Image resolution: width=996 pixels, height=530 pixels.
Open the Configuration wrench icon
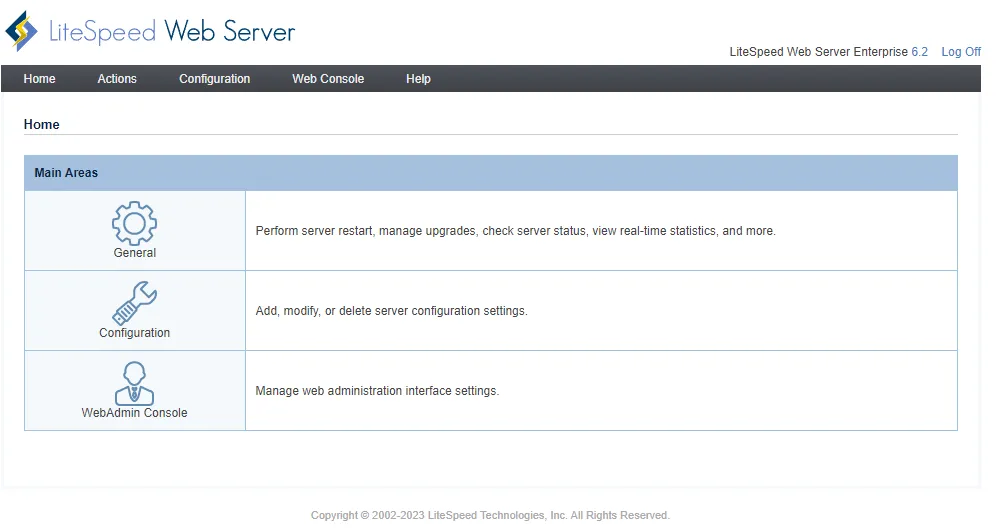click(134, 303)
